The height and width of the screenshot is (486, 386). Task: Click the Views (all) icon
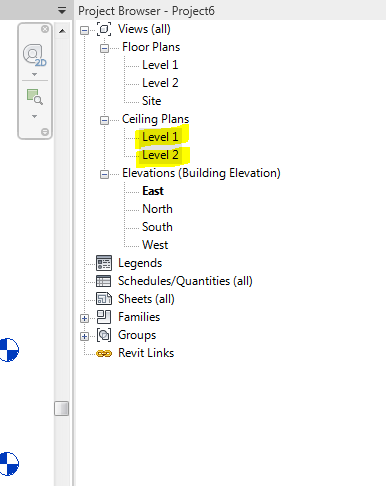point(104,29)
